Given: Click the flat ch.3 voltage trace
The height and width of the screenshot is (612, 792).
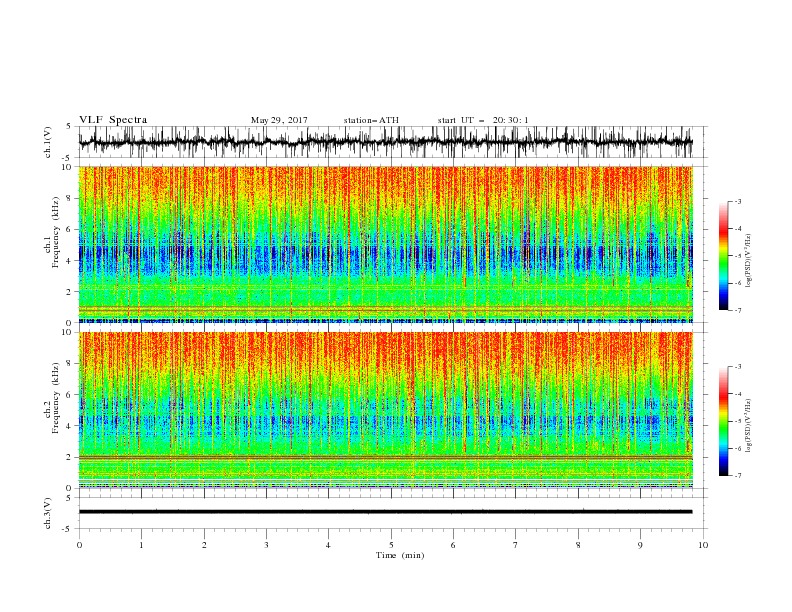Looking at the screenshot, I should click(x=385, y=512).
